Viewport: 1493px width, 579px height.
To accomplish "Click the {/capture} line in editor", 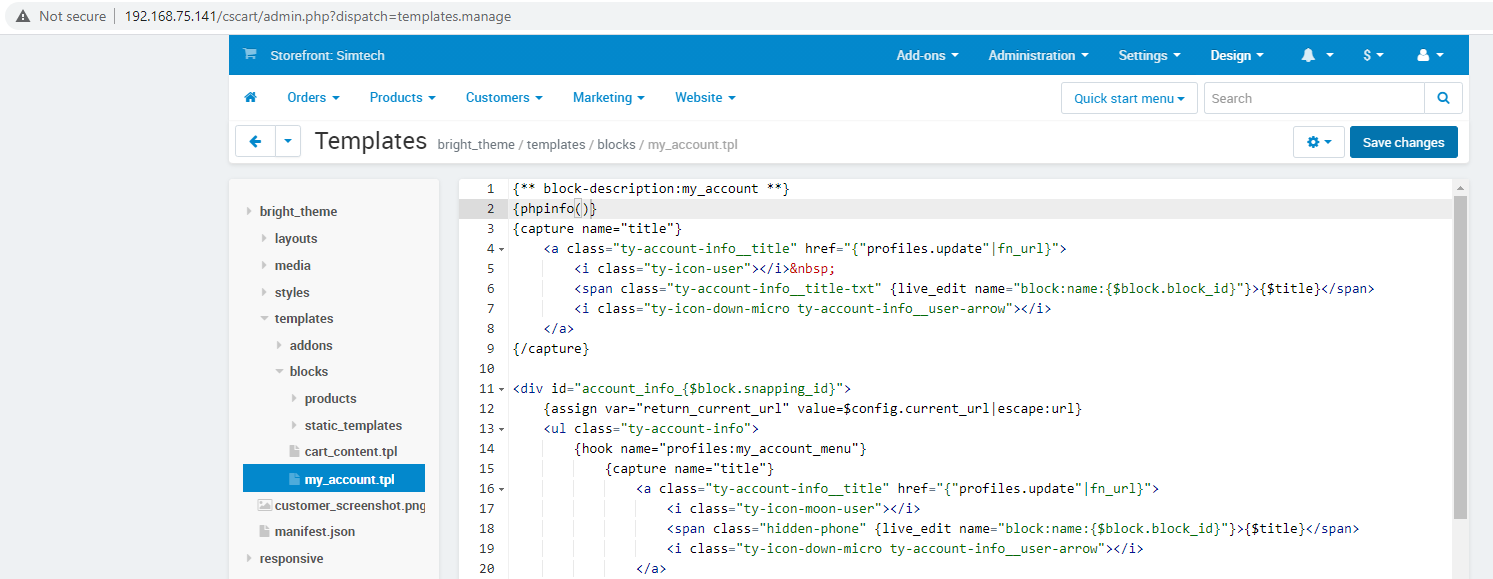I will point(551,349).
